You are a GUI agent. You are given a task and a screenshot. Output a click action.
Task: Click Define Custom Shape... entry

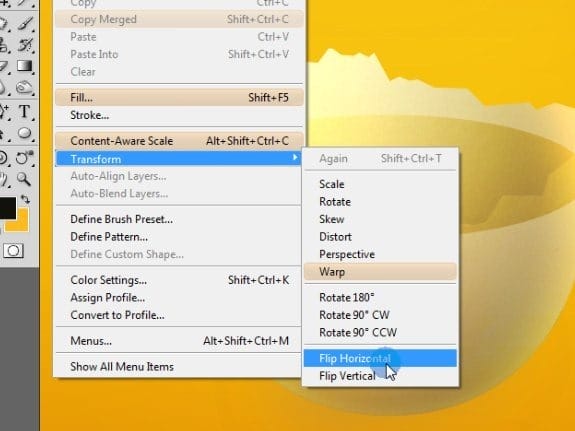(x=178, y=254)
